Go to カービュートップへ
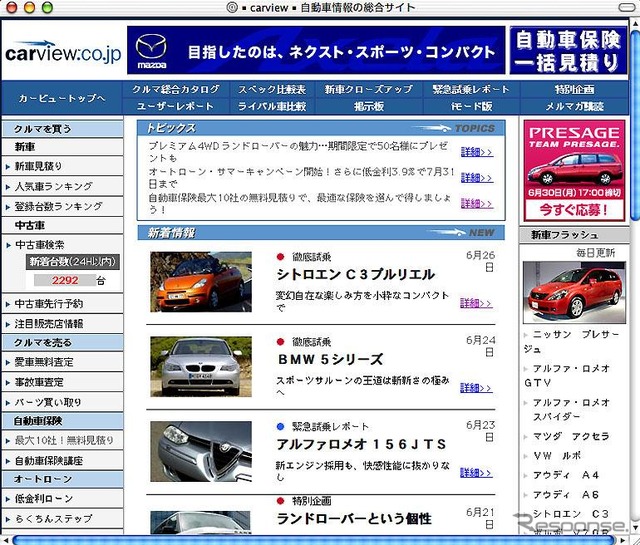640x545 pixels. [x=62, y=98]
